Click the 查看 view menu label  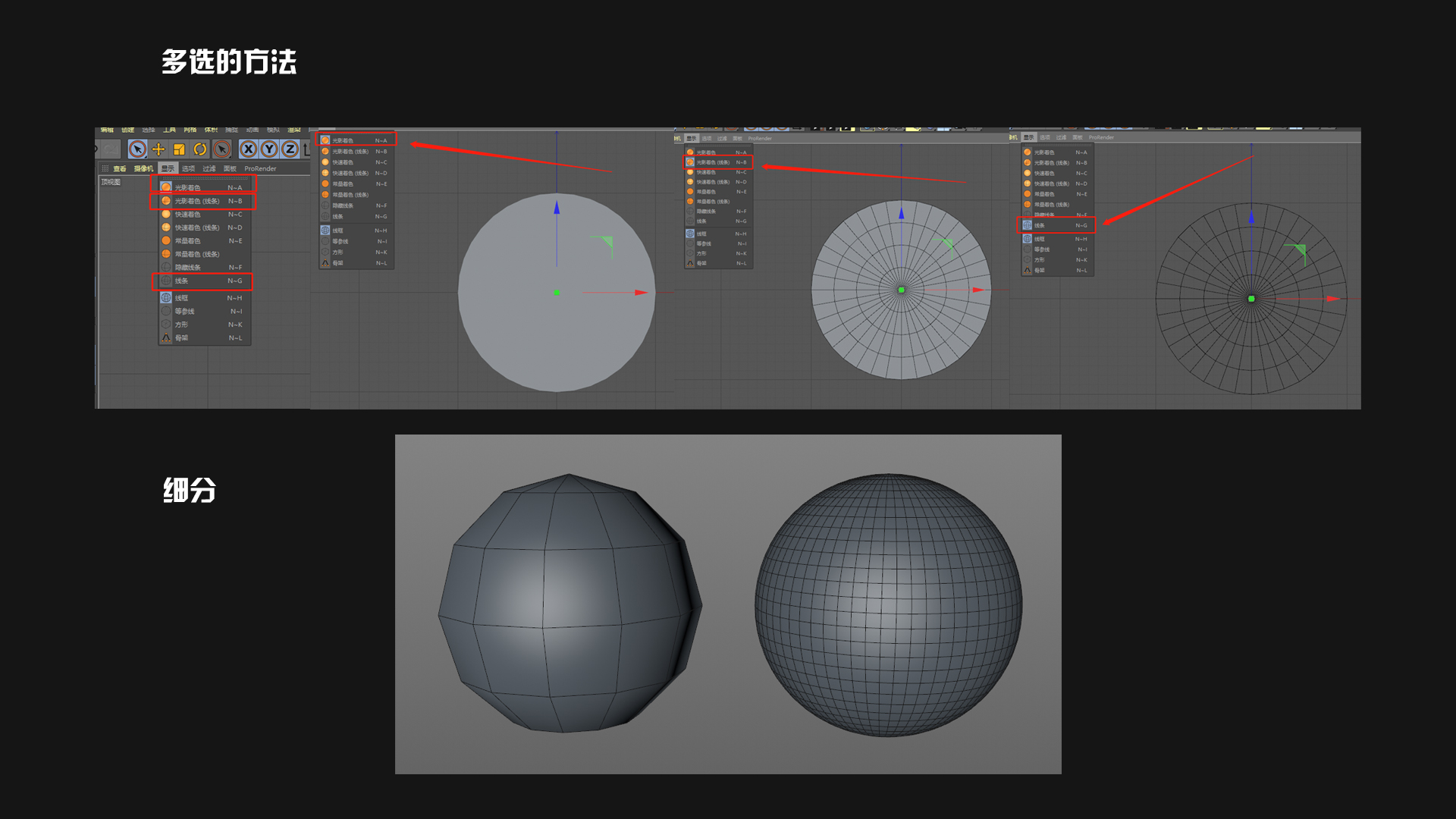tap(120, 168)
